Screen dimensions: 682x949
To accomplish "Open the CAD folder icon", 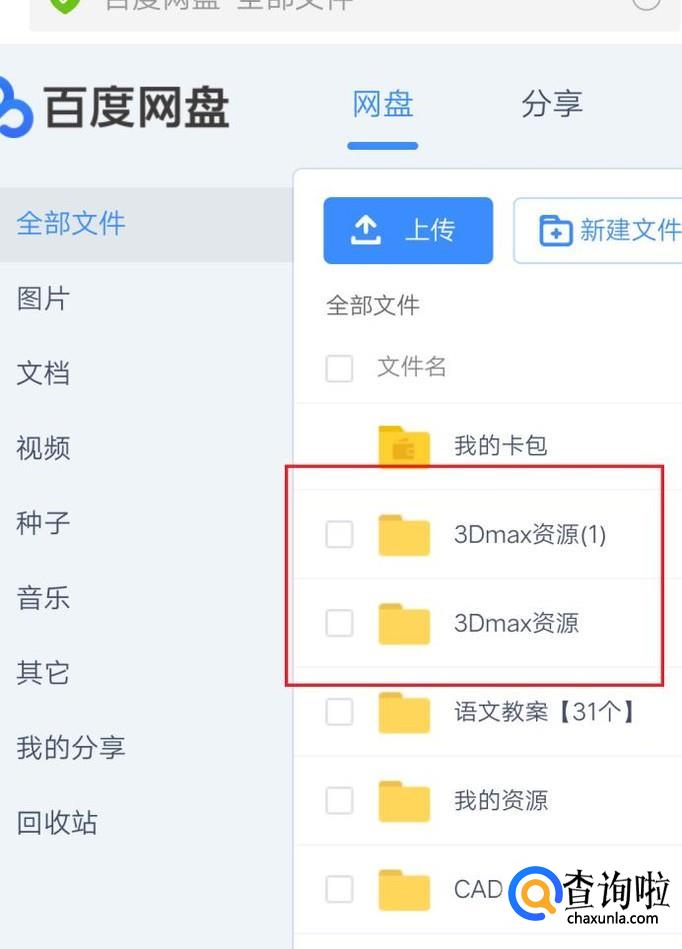I will click(404, 889).
